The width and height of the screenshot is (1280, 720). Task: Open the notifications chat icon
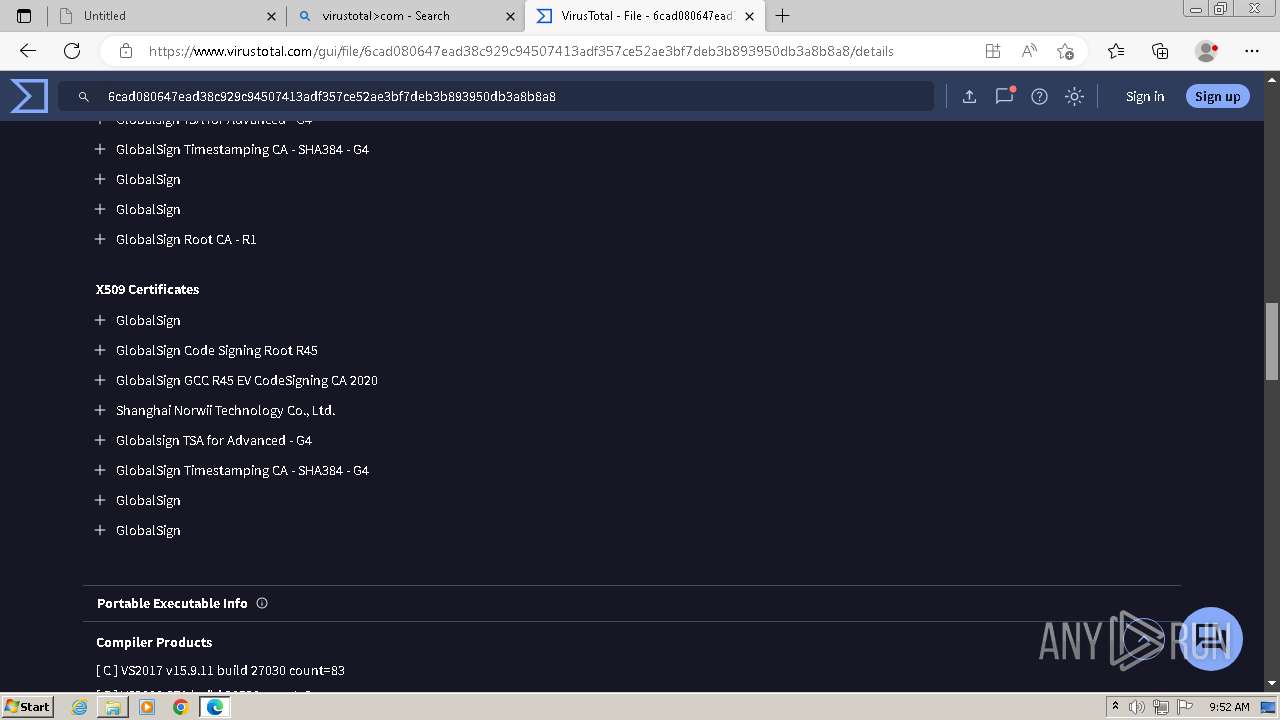coord(1004,96)
